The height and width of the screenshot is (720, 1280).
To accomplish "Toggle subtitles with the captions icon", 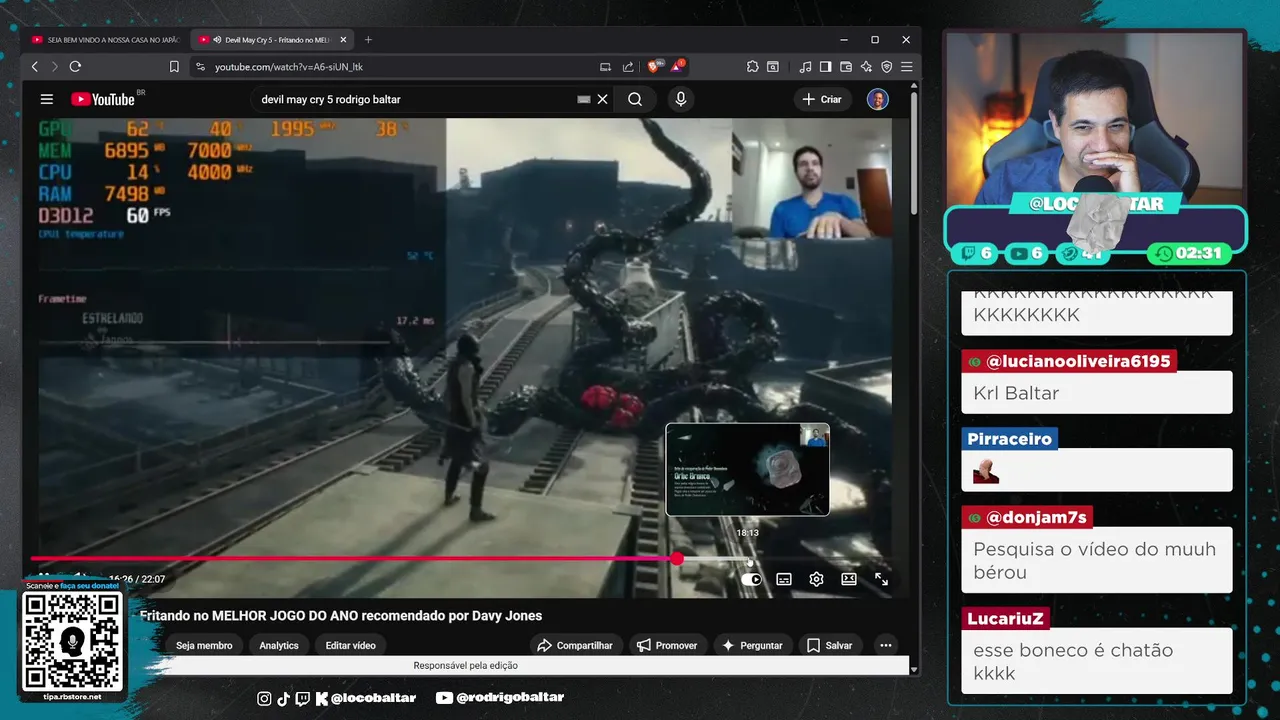I will coord(784,579).
